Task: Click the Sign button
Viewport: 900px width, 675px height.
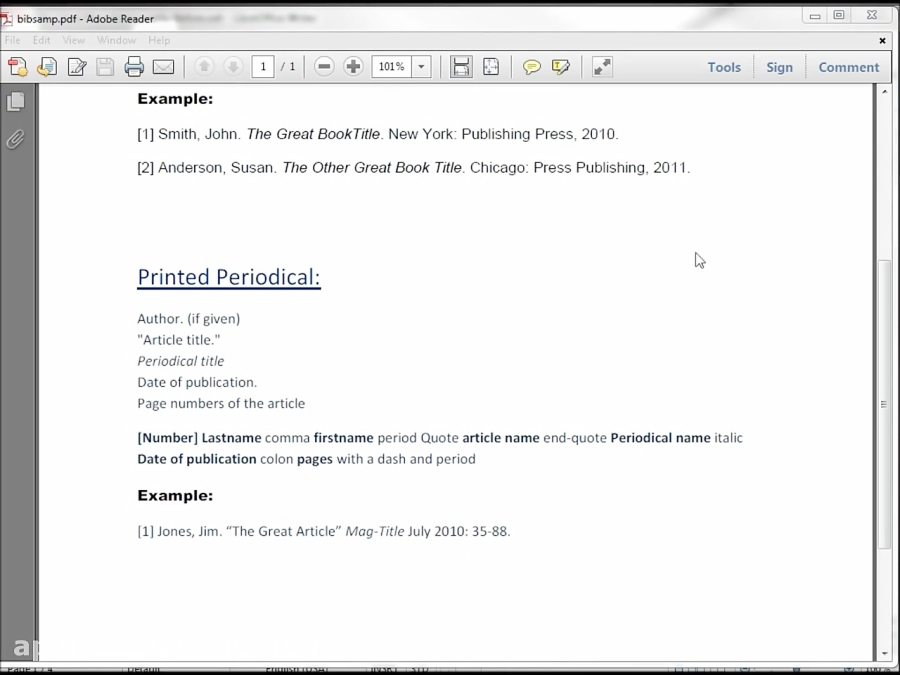Action: [x=779, y=66]
